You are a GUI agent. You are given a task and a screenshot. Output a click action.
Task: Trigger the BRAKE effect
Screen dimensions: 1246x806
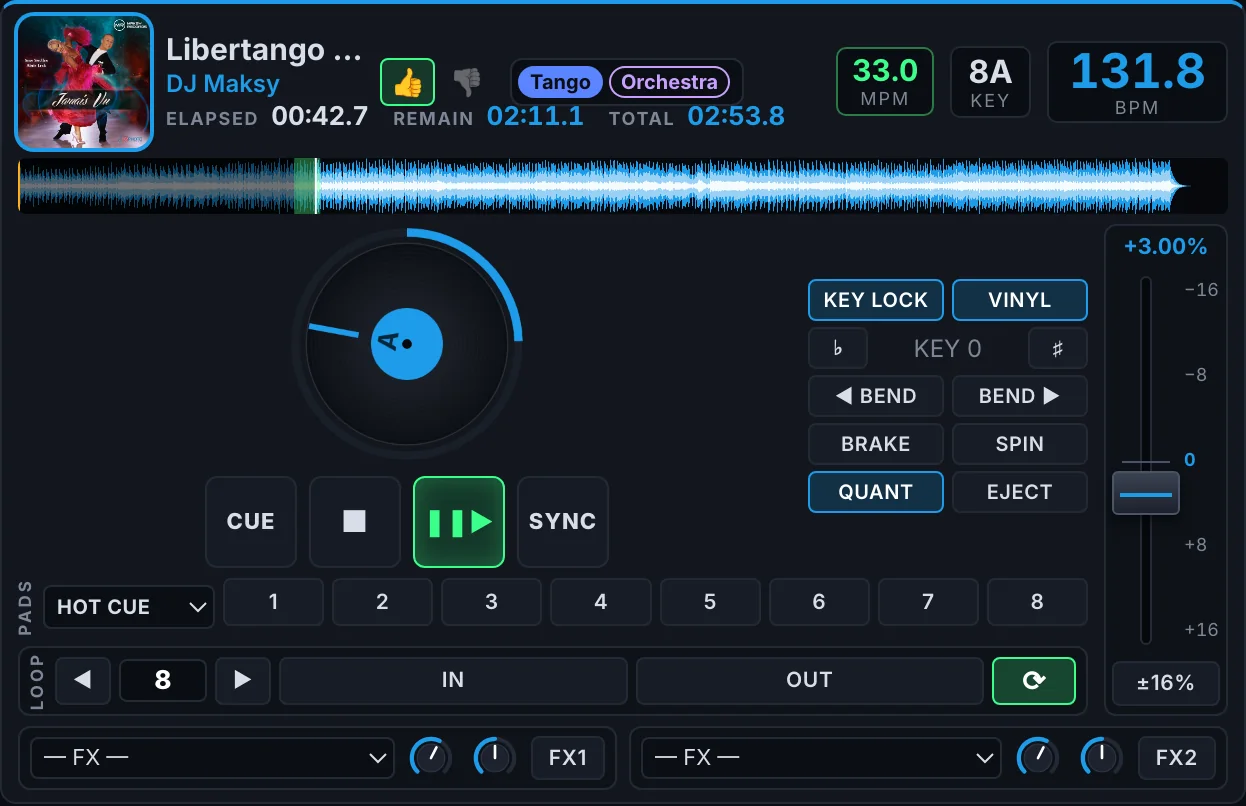(876, 444)
